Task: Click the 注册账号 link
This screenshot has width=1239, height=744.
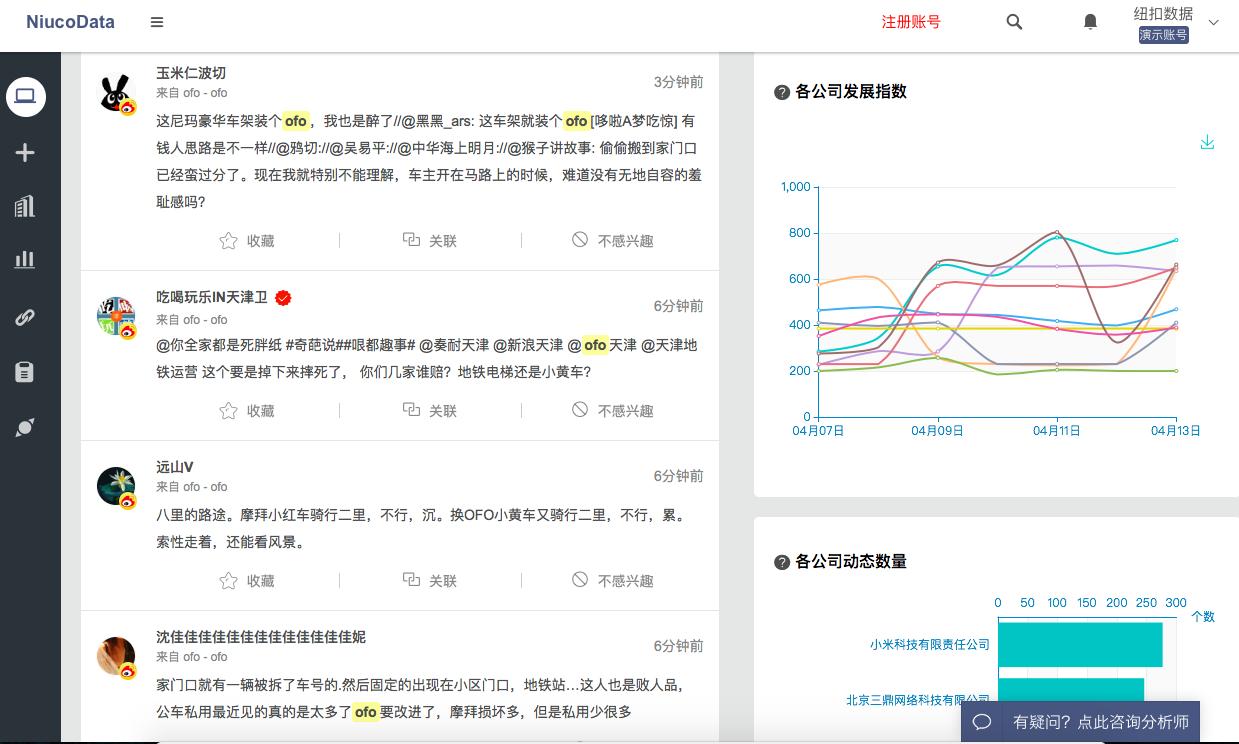Action: 910,22
